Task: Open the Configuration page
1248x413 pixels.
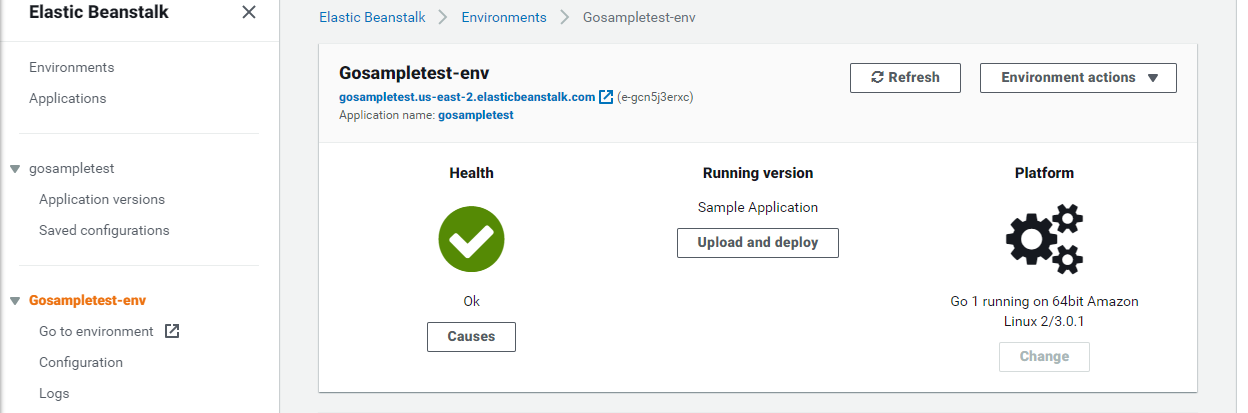Action: 81,362
